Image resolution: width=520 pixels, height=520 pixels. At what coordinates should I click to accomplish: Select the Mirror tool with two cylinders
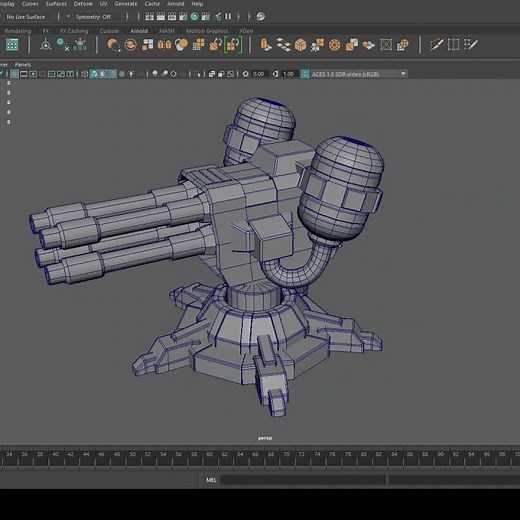coord(164,44)
